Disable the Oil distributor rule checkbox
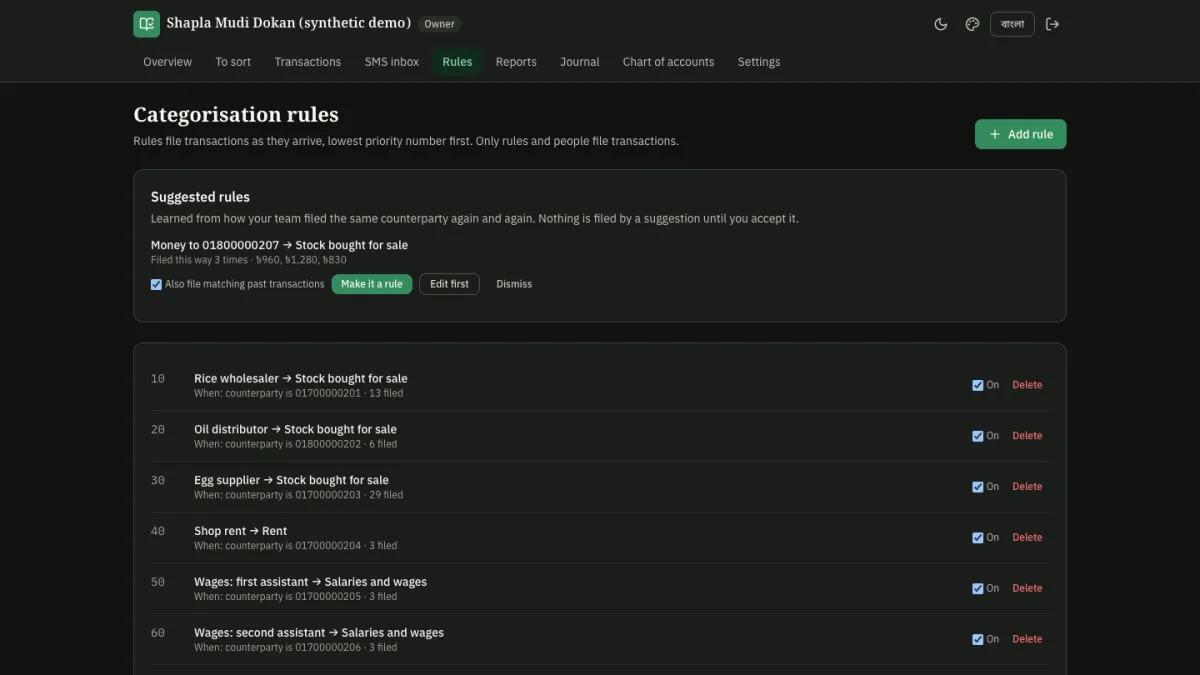This screenshot has height=675, width=1200. 978,436
